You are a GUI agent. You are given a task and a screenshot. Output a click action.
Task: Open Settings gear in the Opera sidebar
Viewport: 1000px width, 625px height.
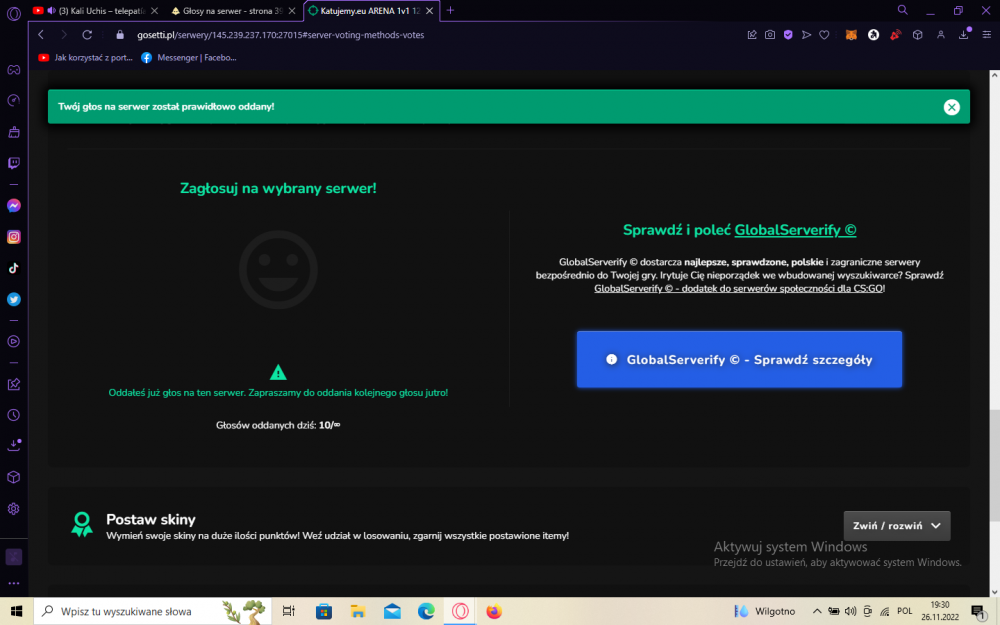(x=13, y=508)
